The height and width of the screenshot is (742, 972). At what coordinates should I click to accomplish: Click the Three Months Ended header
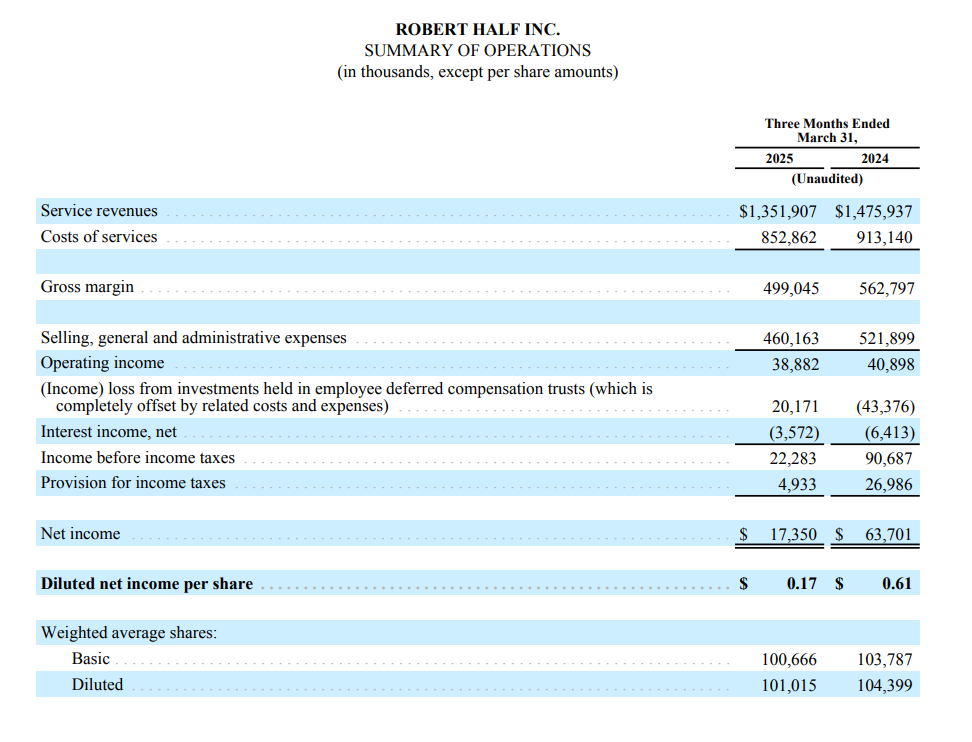click(827, 124)
